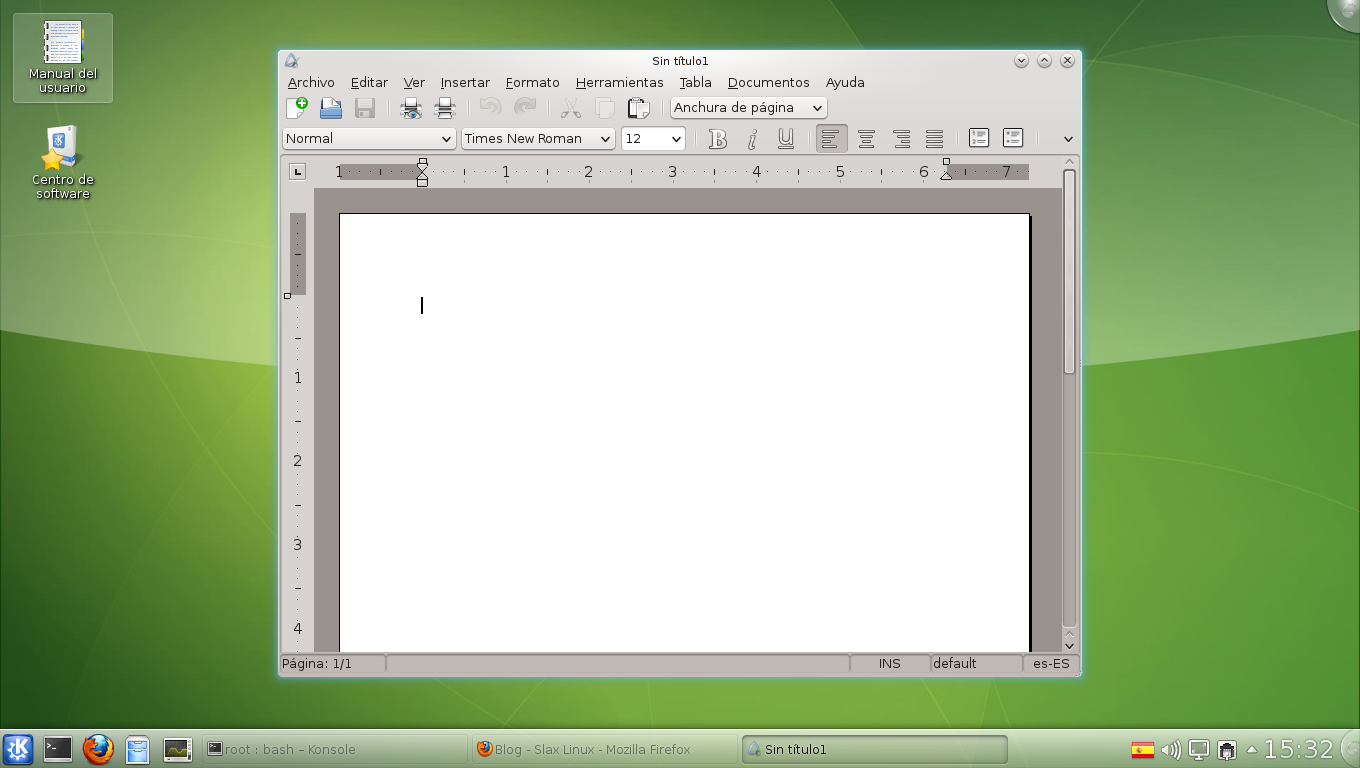Click the es-ES language status entry

tap(1051, 663)
